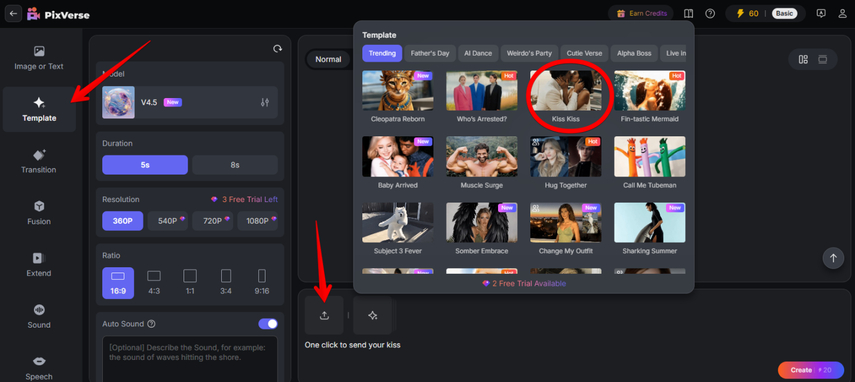Open the Sound tool in sidebar
This screenshot has height=382, width=855.
(x=39, y=316)
